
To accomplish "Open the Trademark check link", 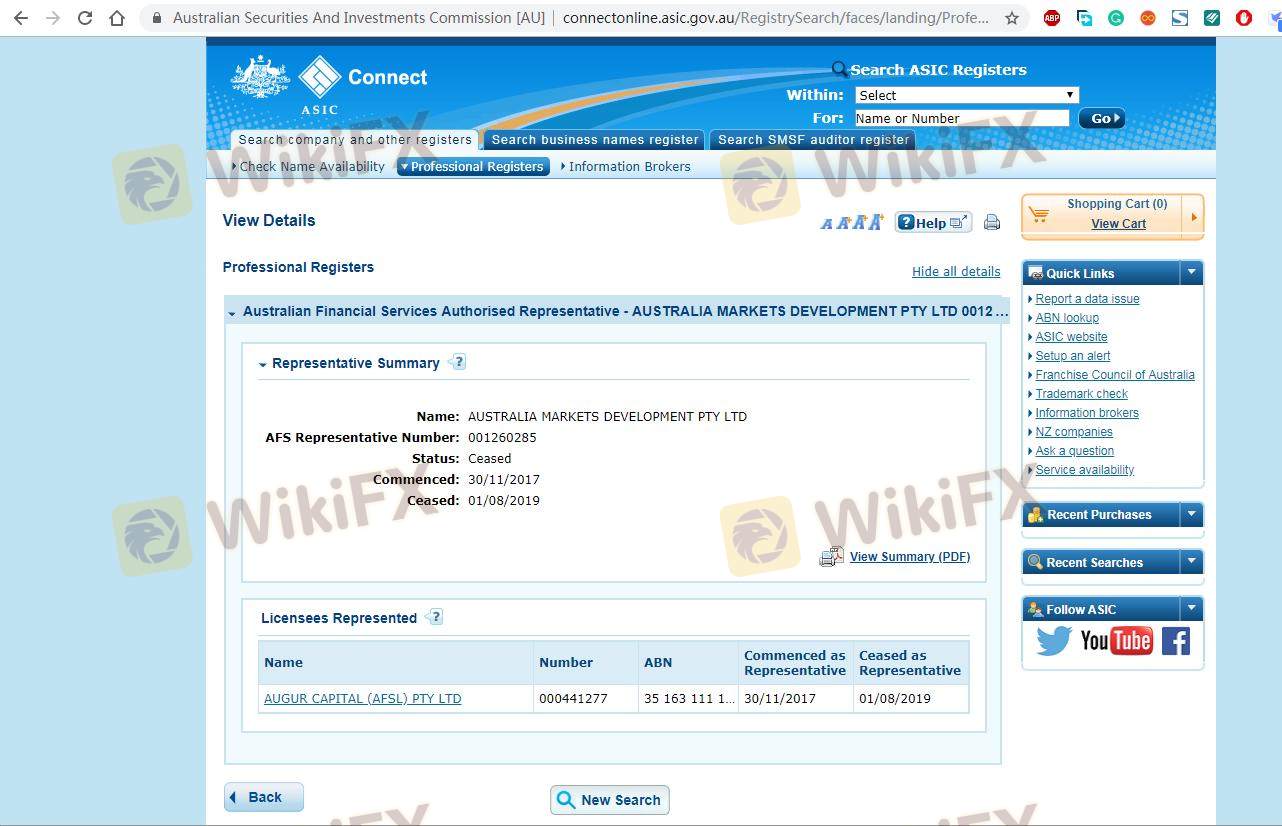I will coord(1081,394).
